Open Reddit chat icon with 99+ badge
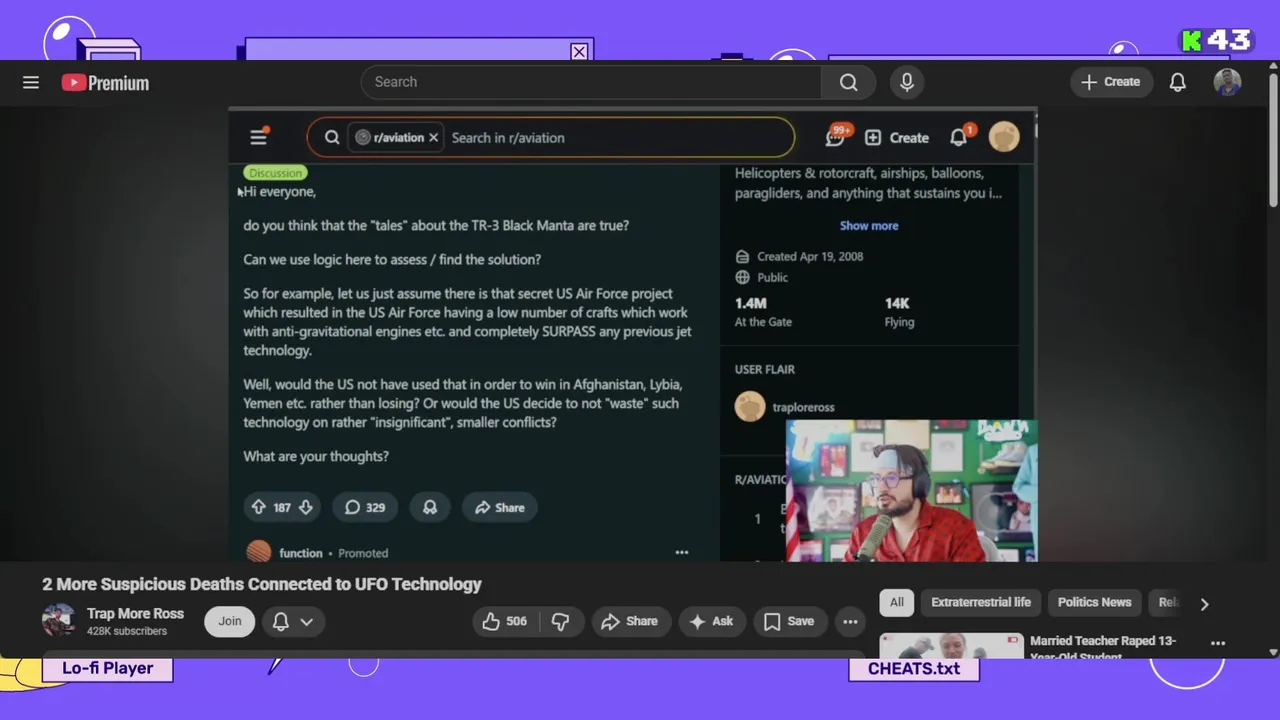Image resolution: width=1280 pixels, height=720 pixels. click(x=836, y=137)
